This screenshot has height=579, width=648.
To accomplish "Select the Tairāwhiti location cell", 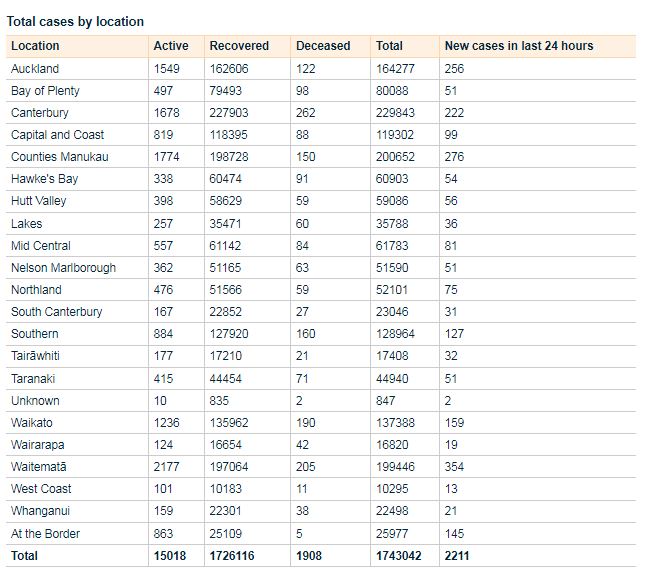I will click(x=36, y=356).
